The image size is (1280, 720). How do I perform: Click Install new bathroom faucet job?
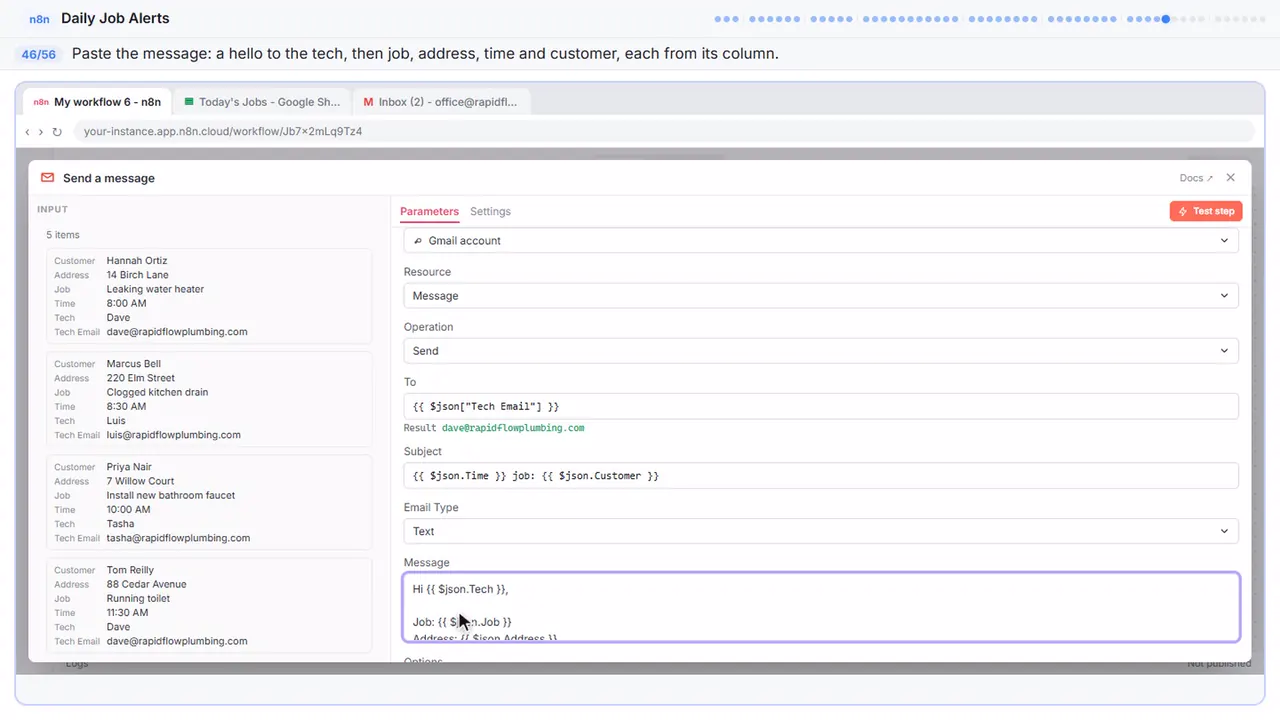[171, 495]
